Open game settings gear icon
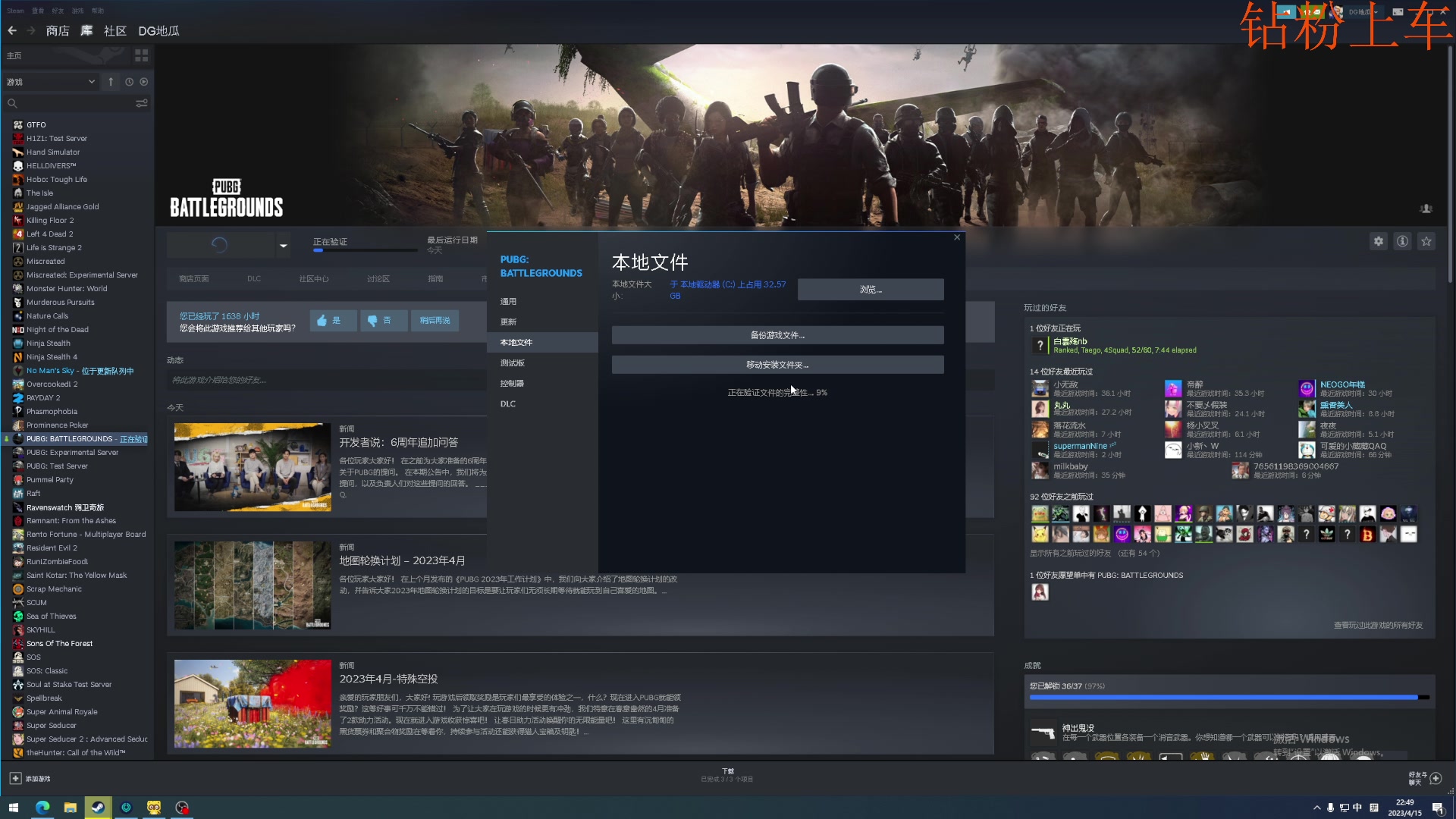1456x819 pixels. pyautogui.click(x=1379, y=241)
